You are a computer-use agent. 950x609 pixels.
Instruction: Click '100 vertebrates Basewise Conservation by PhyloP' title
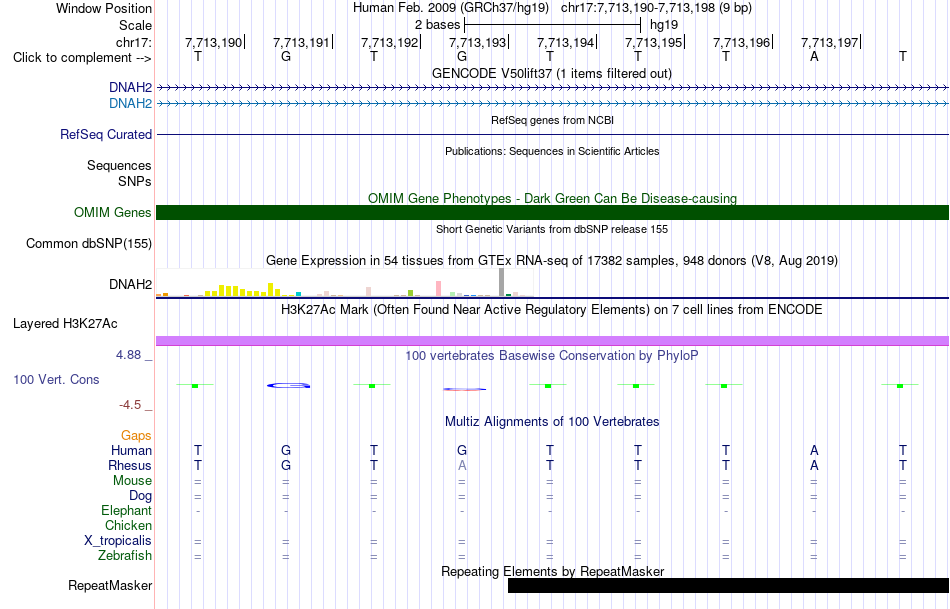552,356
